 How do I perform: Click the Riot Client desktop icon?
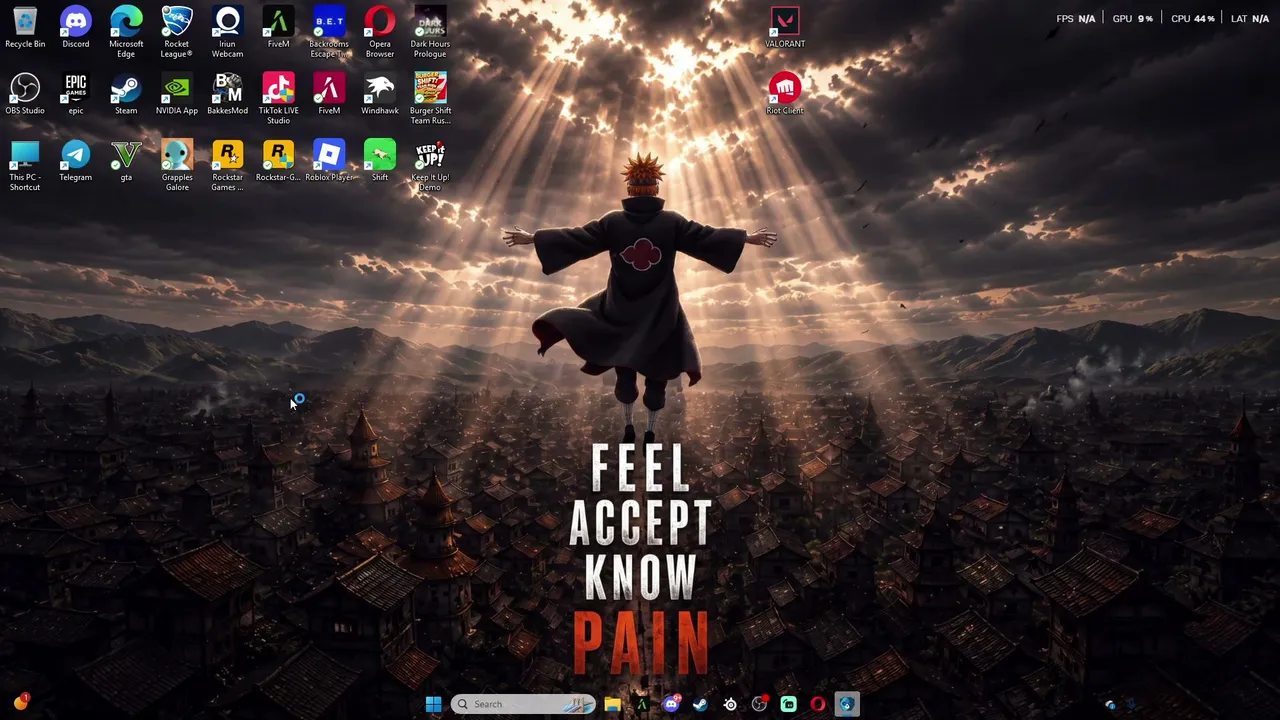click(785, 94)
